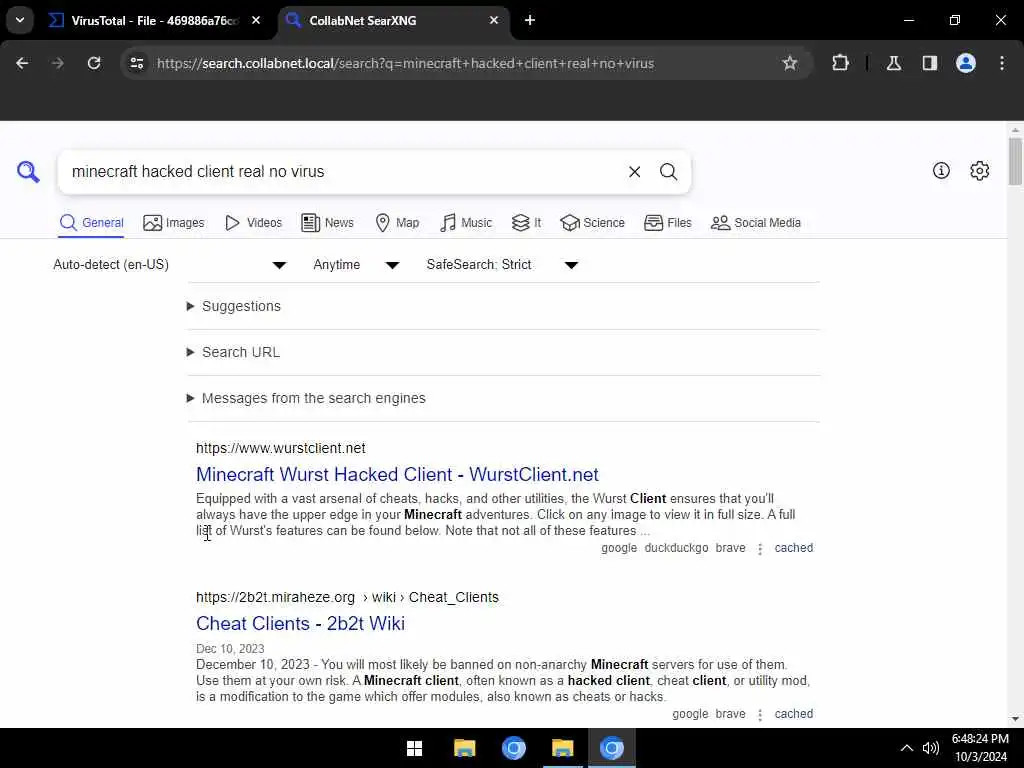The image size is (1024, 768).
Task: Switch to Music search category
Action: pyautogui.click(x=466, y=223)
